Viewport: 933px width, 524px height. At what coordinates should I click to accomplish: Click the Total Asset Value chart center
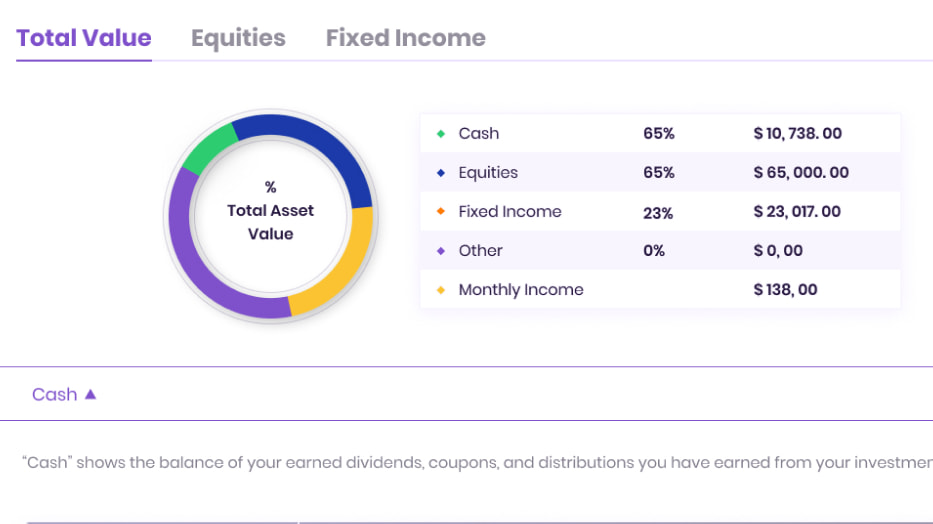pos(270,211)
